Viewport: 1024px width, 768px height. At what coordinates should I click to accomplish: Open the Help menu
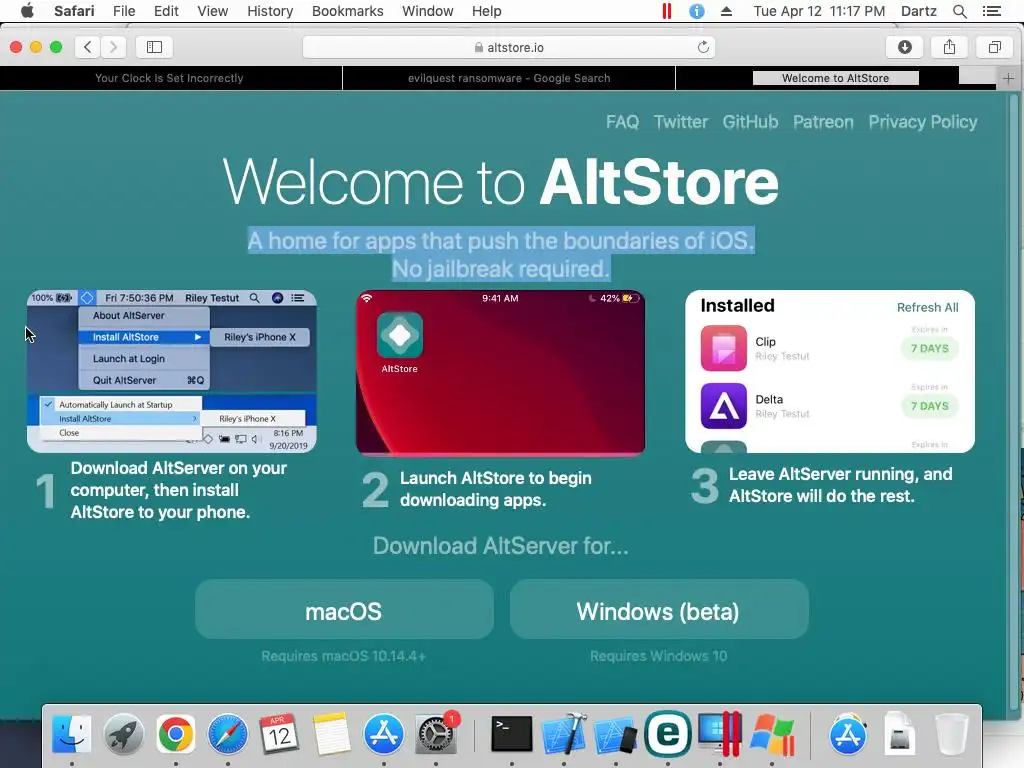[x=487, y=11]
